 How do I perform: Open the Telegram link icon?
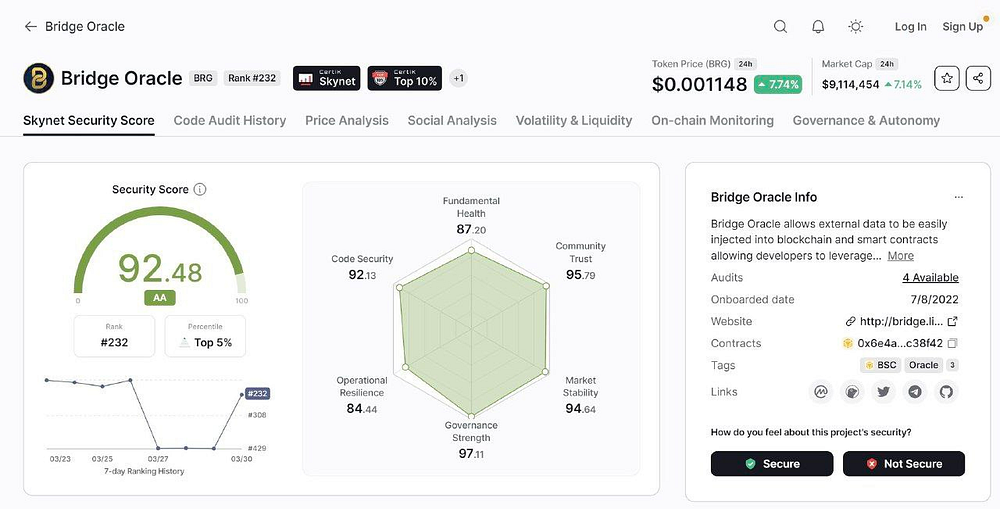[x=915, y=392]
